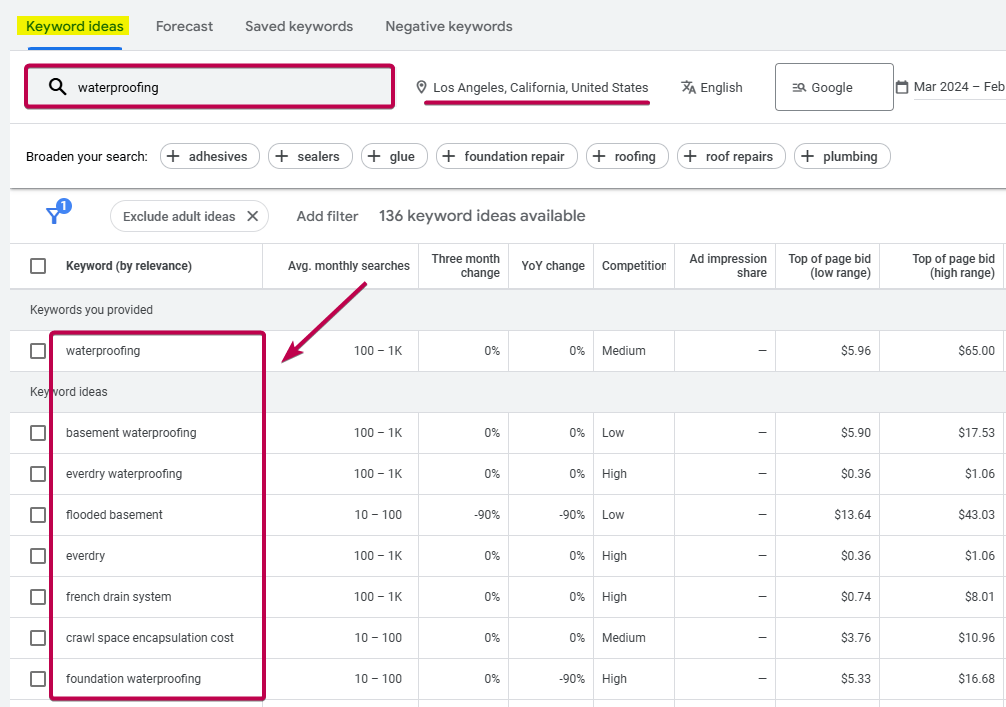Click plus icon on plumbing chip
The height and width of the screenshot is (707, 1006).
[x=808, y=156]
